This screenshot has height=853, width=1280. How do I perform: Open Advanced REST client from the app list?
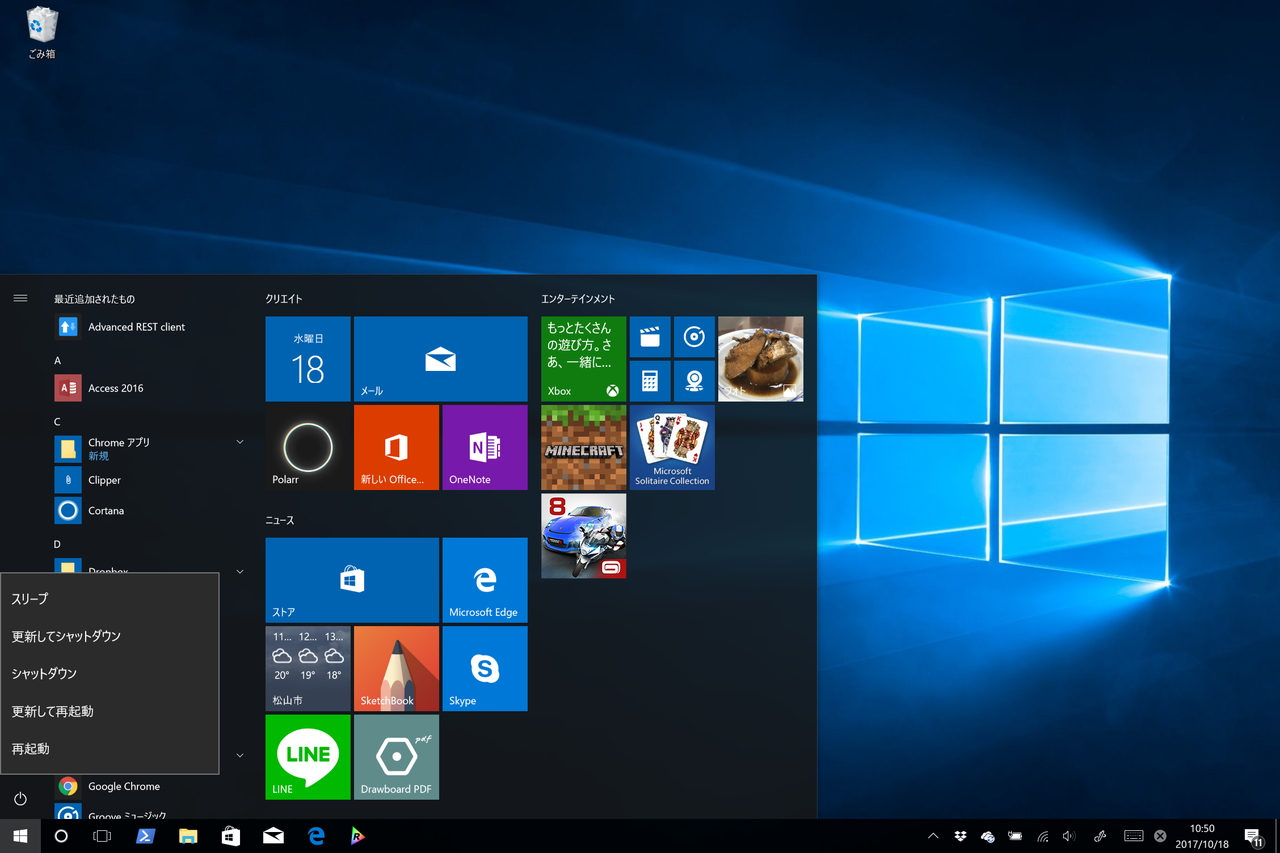click(x=150, y=327)
